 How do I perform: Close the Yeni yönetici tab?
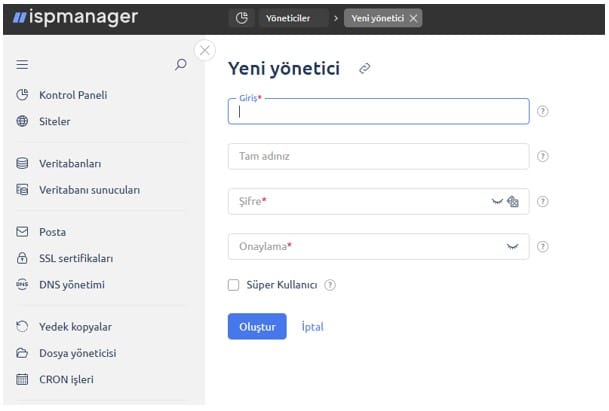point(413,18)
